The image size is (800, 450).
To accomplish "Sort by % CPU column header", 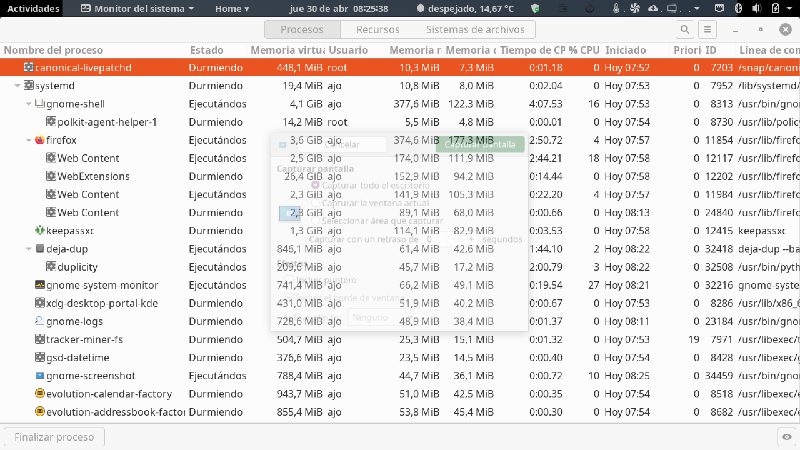I will (x=584, y=50).
